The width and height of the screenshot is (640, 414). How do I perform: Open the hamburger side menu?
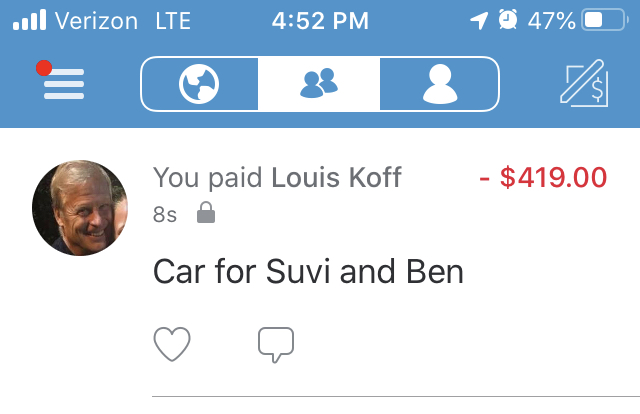[63, 84]
